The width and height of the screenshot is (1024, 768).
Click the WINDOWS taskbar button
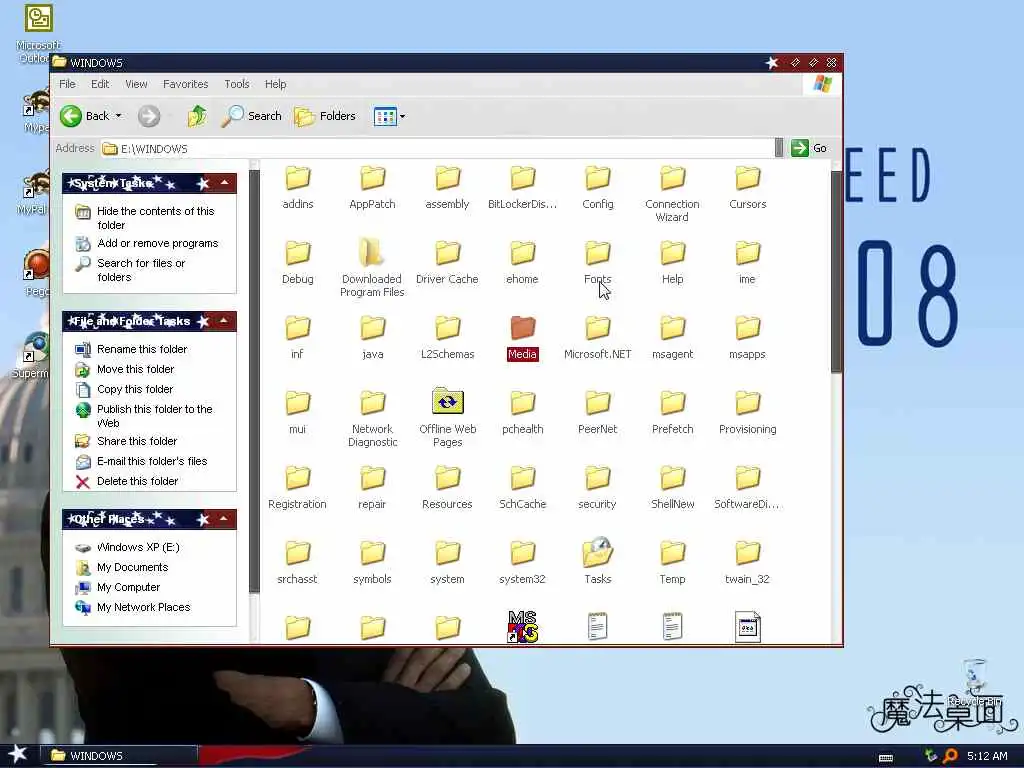click(x=120, y=756)
